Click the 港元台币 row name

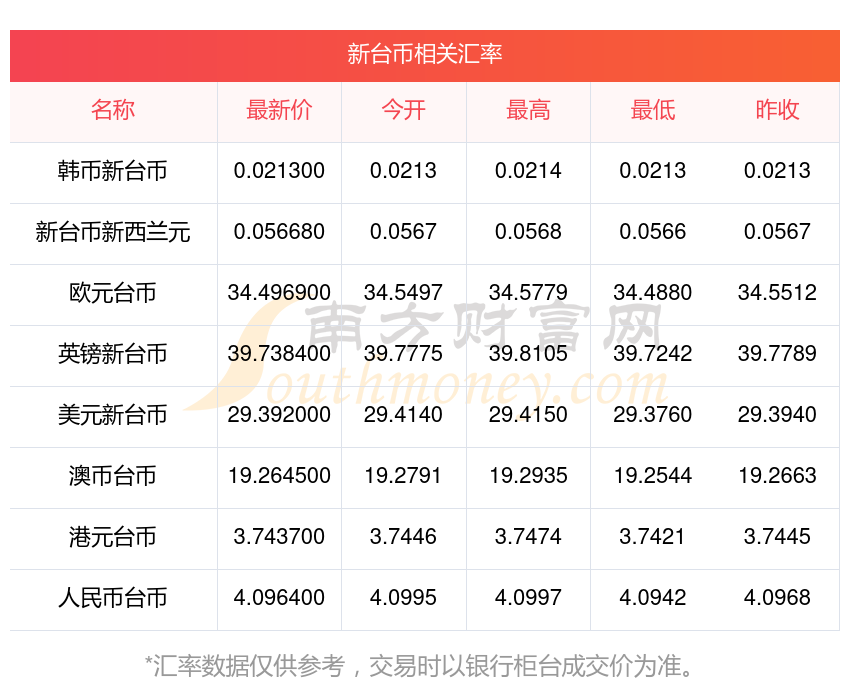pos(113,537)
